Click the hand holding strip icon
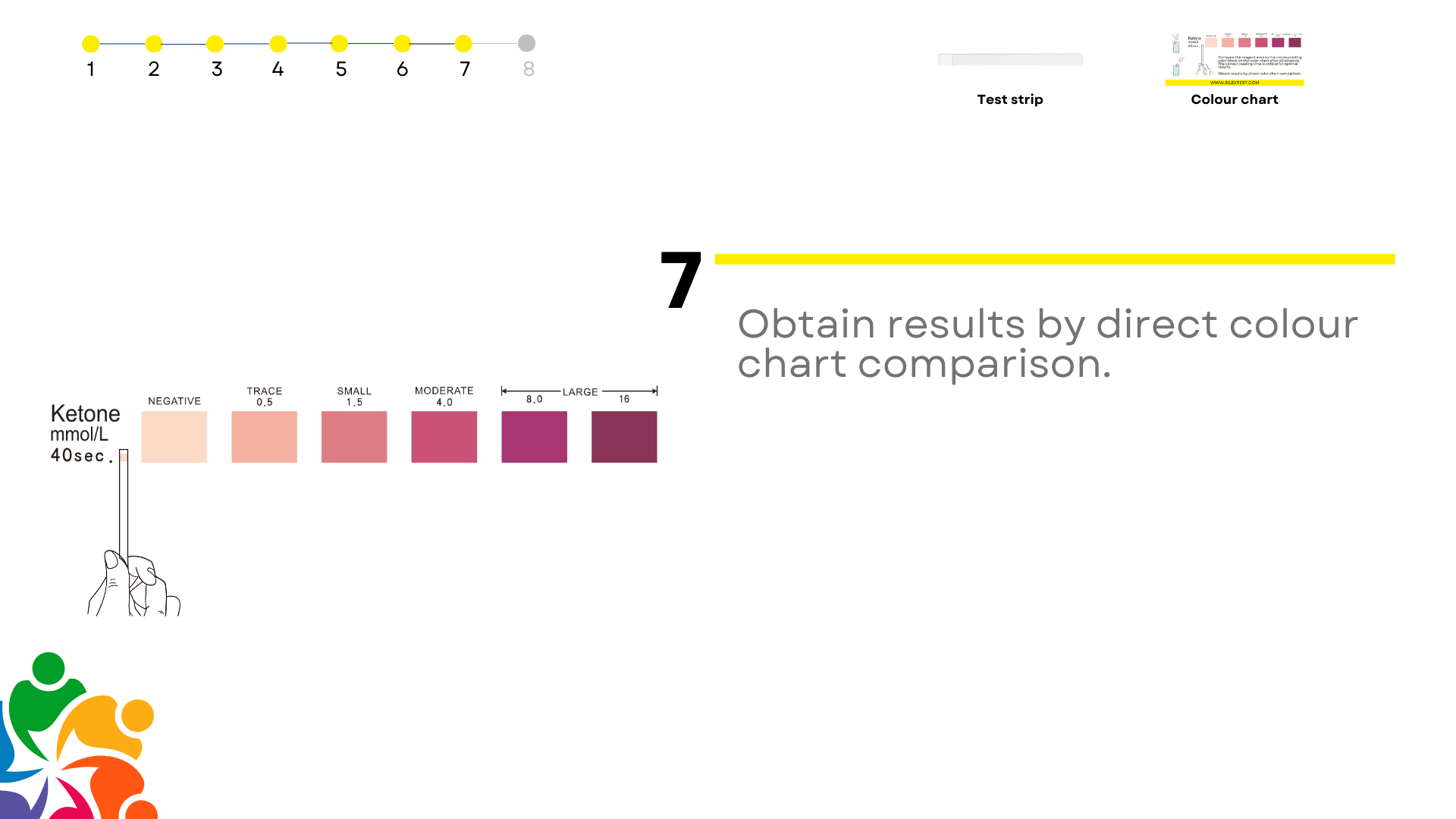The image size is (1456, 819). (133, 582)
